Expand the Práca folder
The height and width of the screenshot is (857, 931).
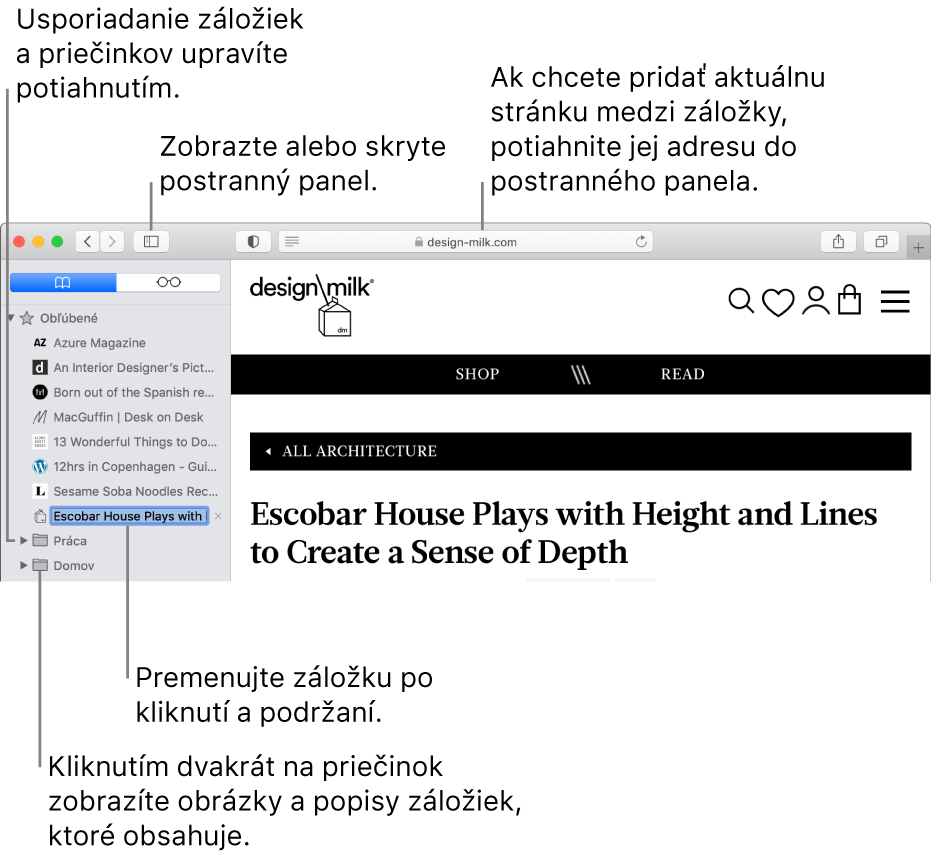21,540
